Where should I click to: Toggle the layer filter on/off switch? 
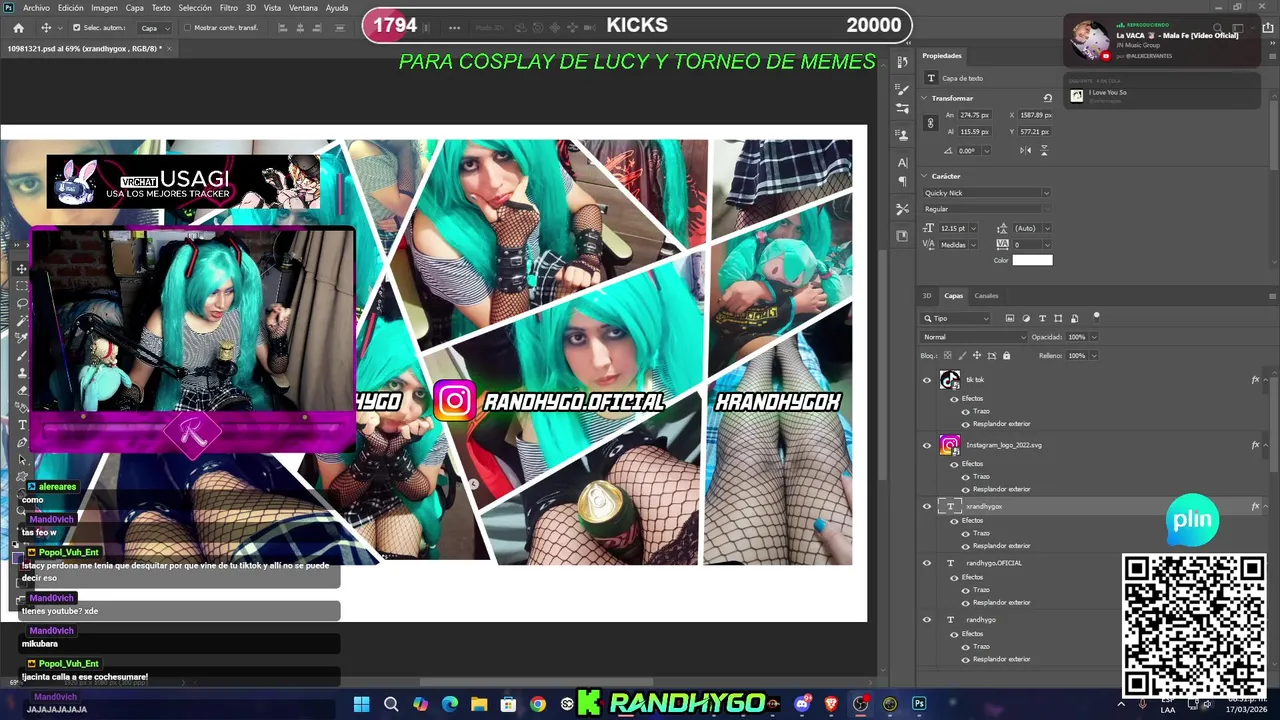pos(1096,317)
